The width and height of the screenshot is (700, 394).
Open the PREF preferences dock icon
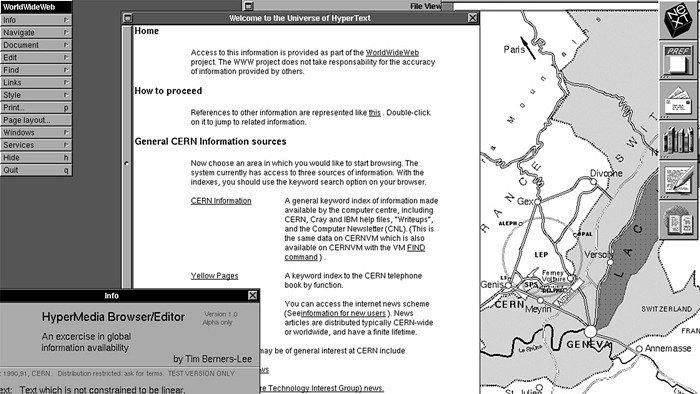[x=679, y=60]
